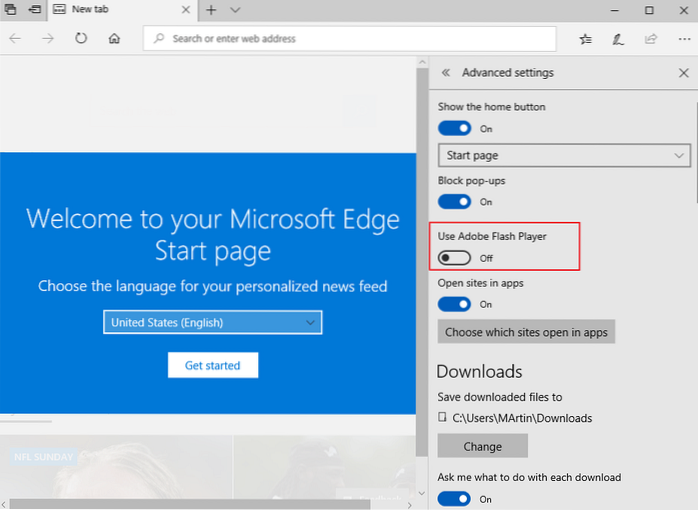Go back from Advanced settings pane
The width and height of the screenshot is (698, 510).
click(446, 73)
